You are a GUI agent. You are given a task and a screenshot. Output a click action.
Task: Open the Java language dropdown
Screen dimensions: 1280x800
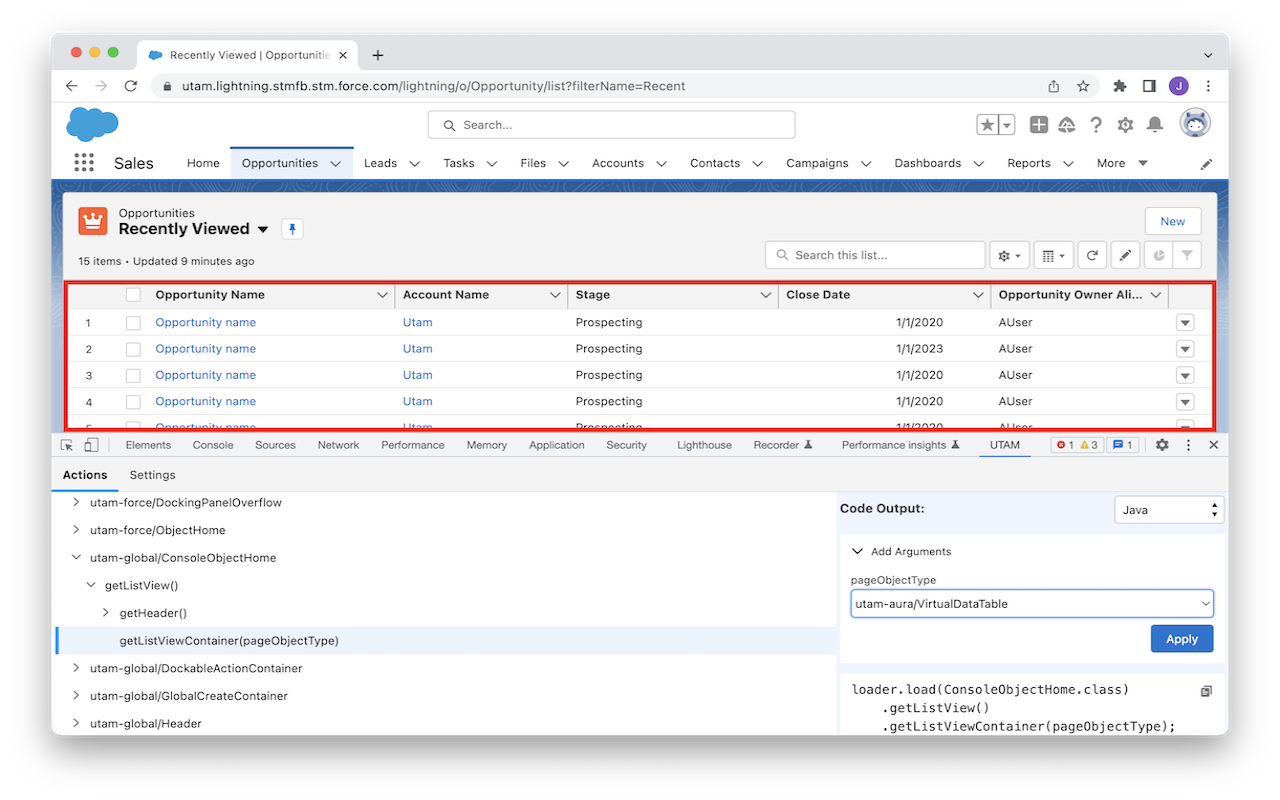[x=1168, y=510]
